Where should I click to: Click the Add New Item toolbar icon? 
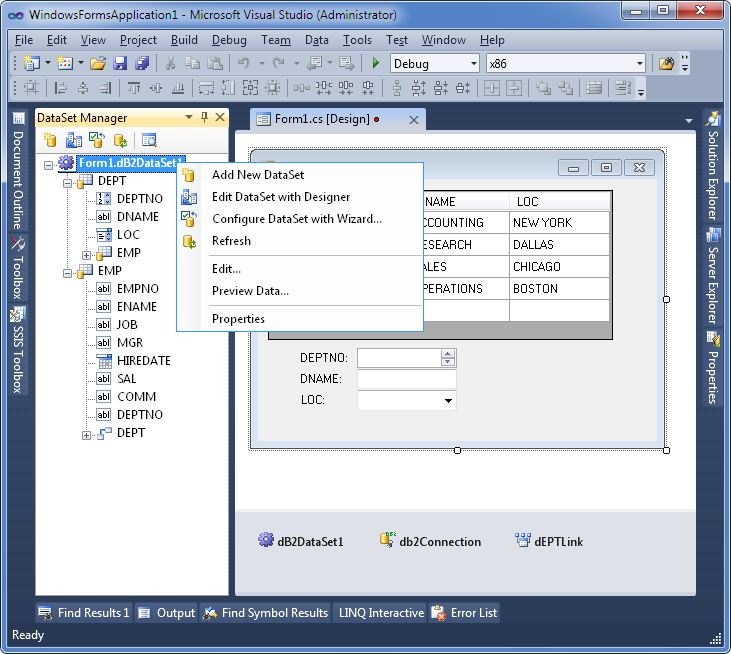coord(65,63)
